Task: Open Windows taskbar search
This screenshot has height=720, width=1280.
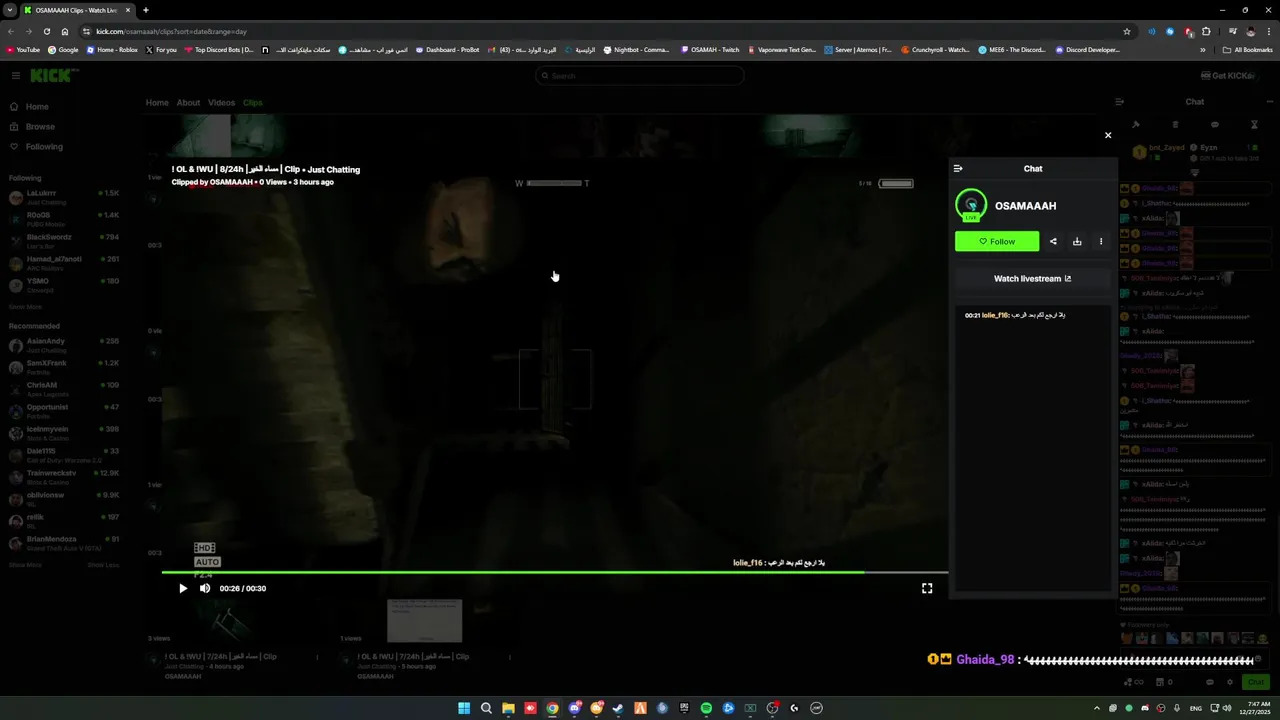Action: [x=486, y=708]
